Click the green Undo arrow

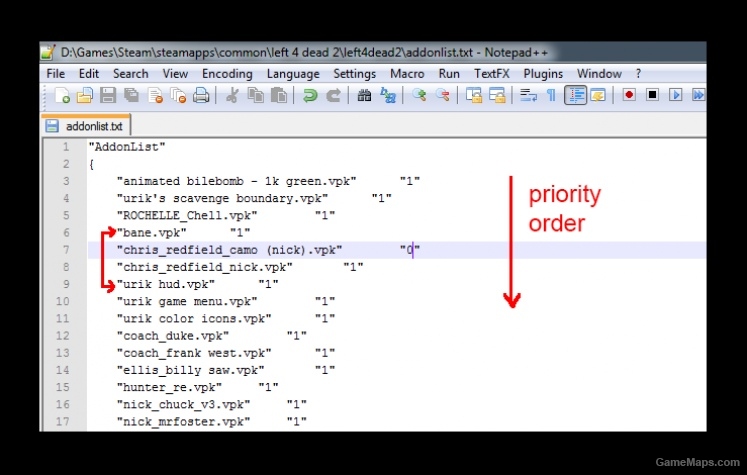pos(310,95)
